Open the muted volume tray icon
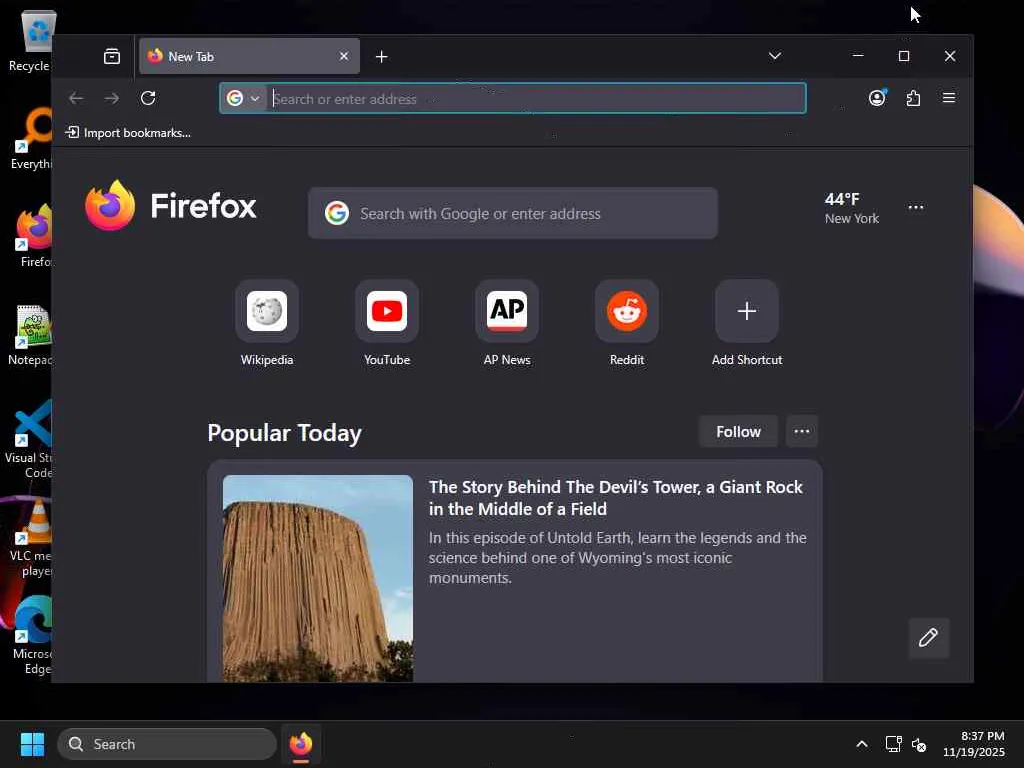The image size is (1024, 768). click(x=919, y=744)
